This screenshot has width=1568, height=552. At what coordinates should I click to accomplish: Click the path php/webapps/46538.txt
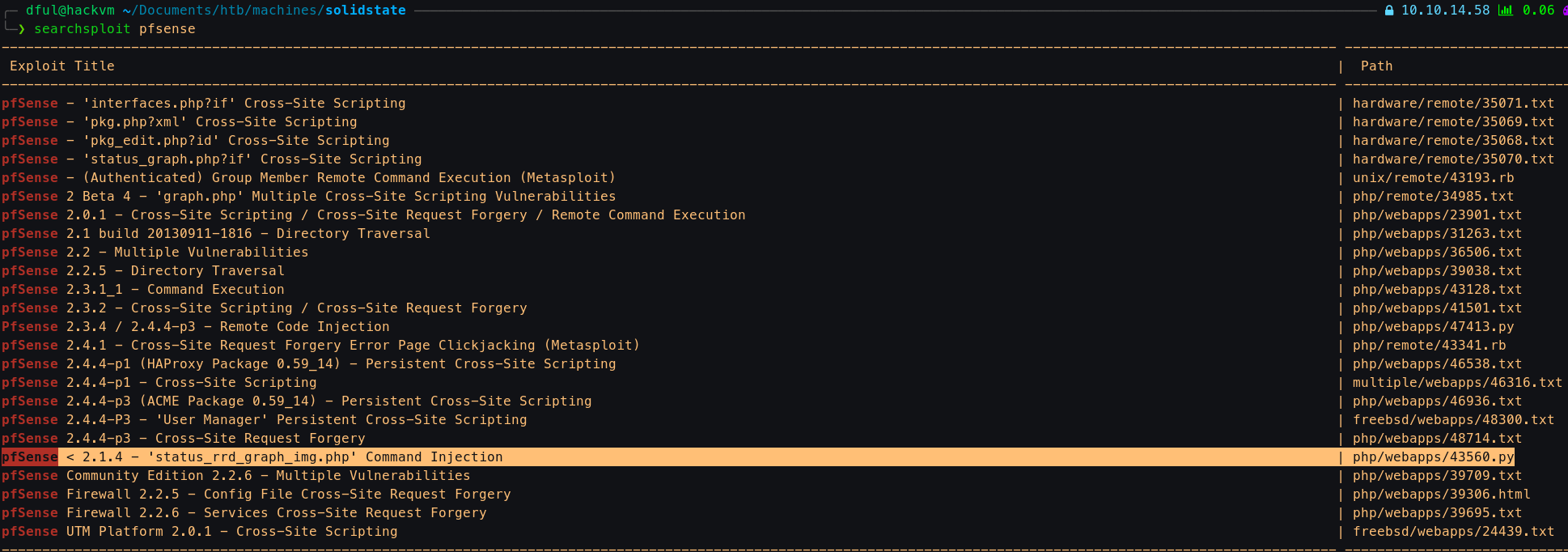click(1438, 364)
